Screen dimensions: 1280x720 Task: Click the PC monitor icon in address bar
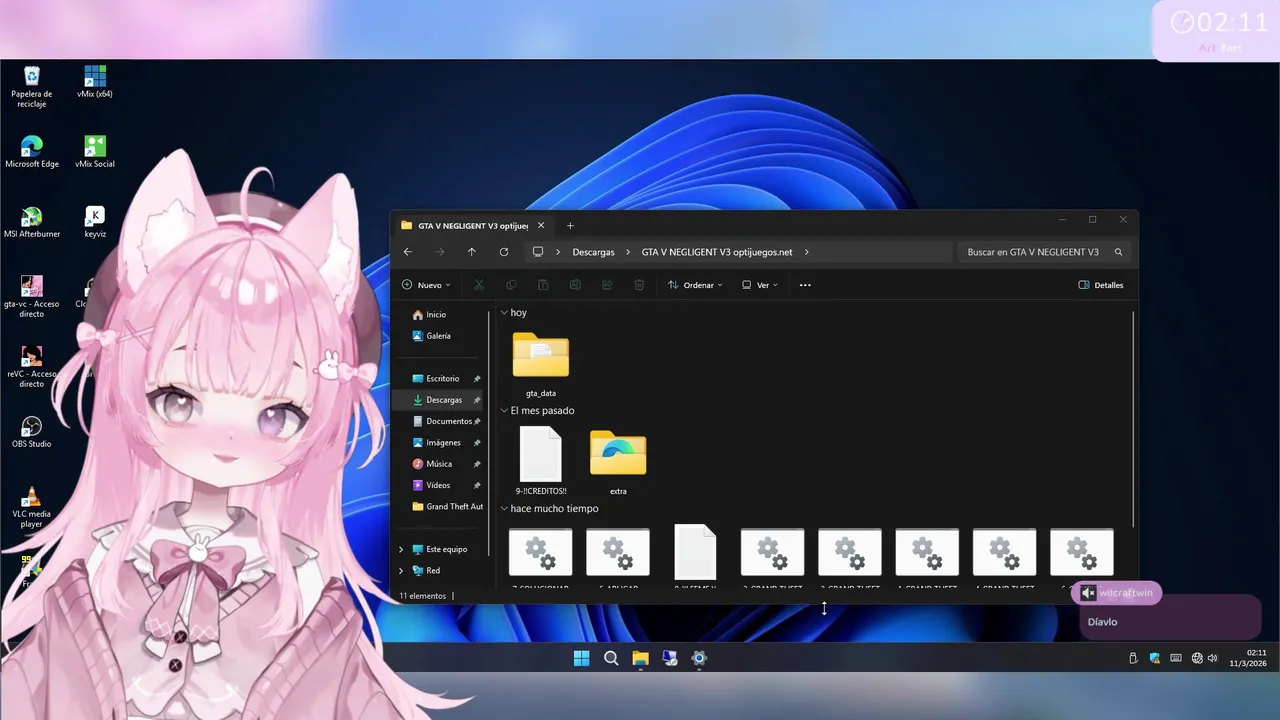(x=538, y=252)
